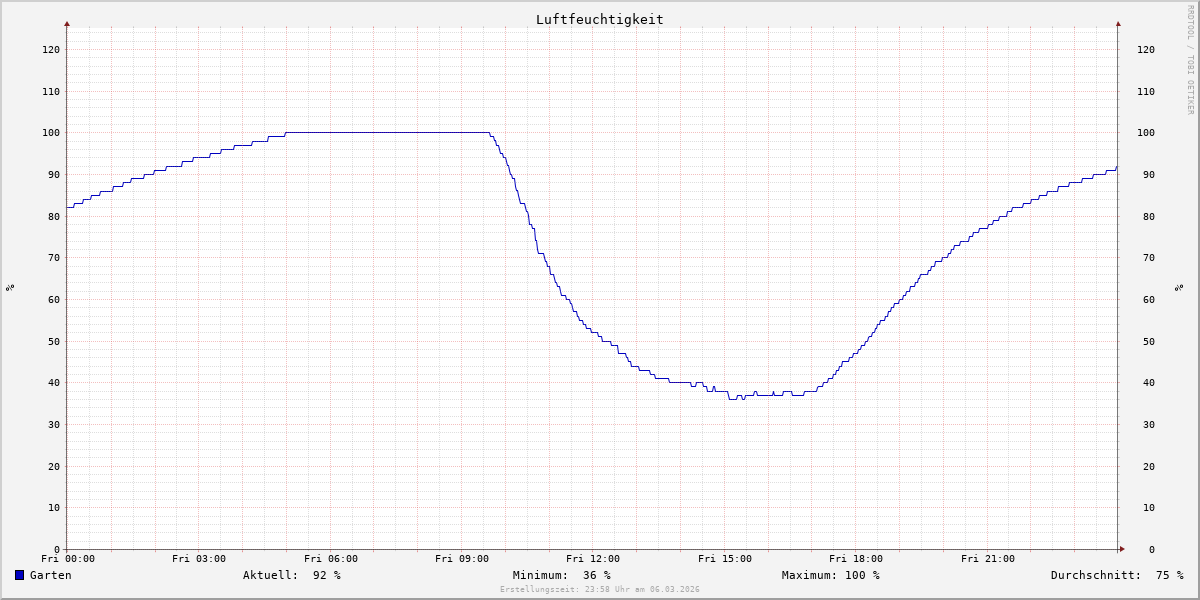Click the 70 label on the left axis
Image resolution: width=1200 pixels, height=600 pixels.
point(54,257)
